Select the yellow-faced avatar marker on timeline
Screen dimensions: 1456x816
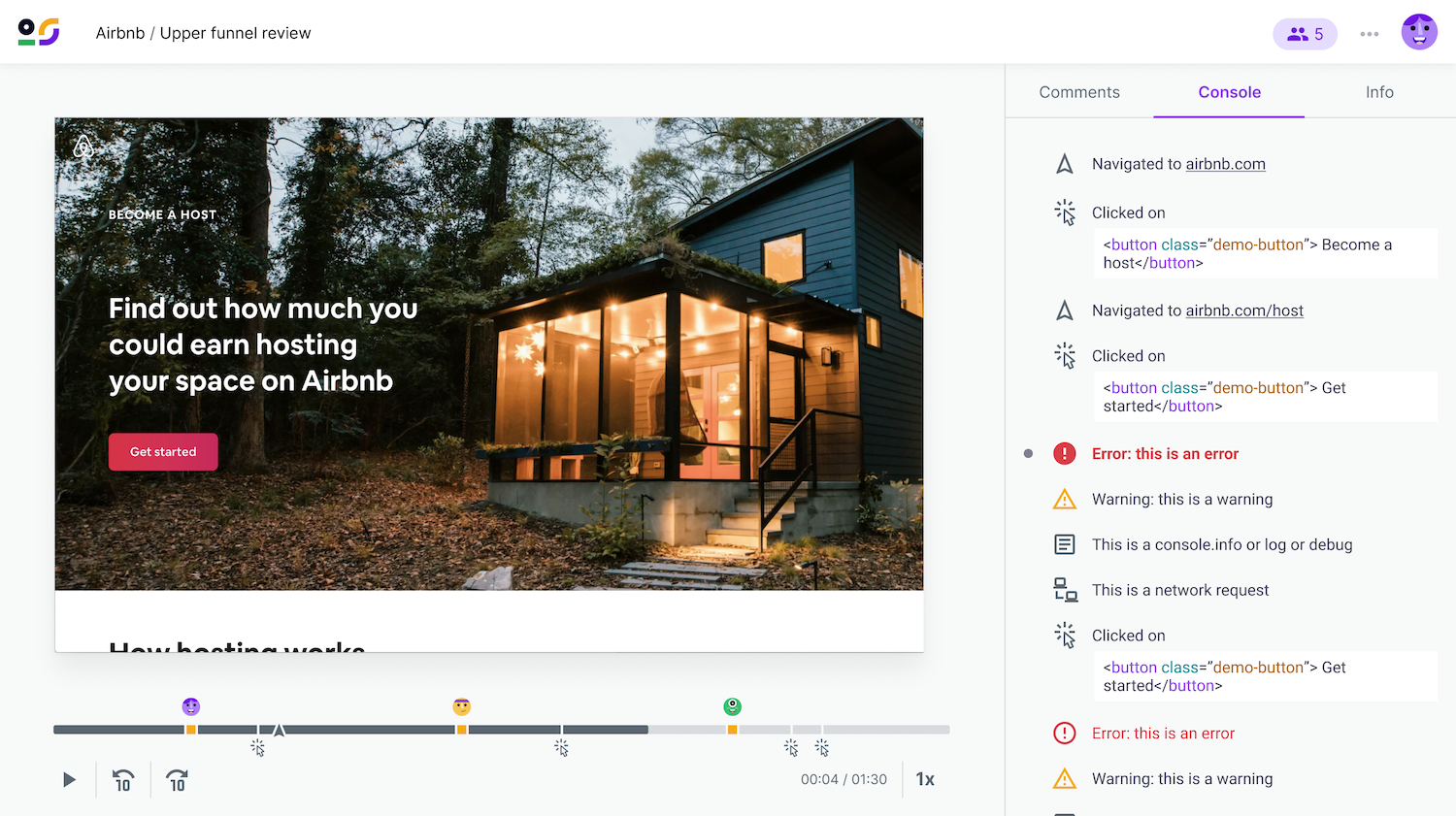[x=462, y=706]
